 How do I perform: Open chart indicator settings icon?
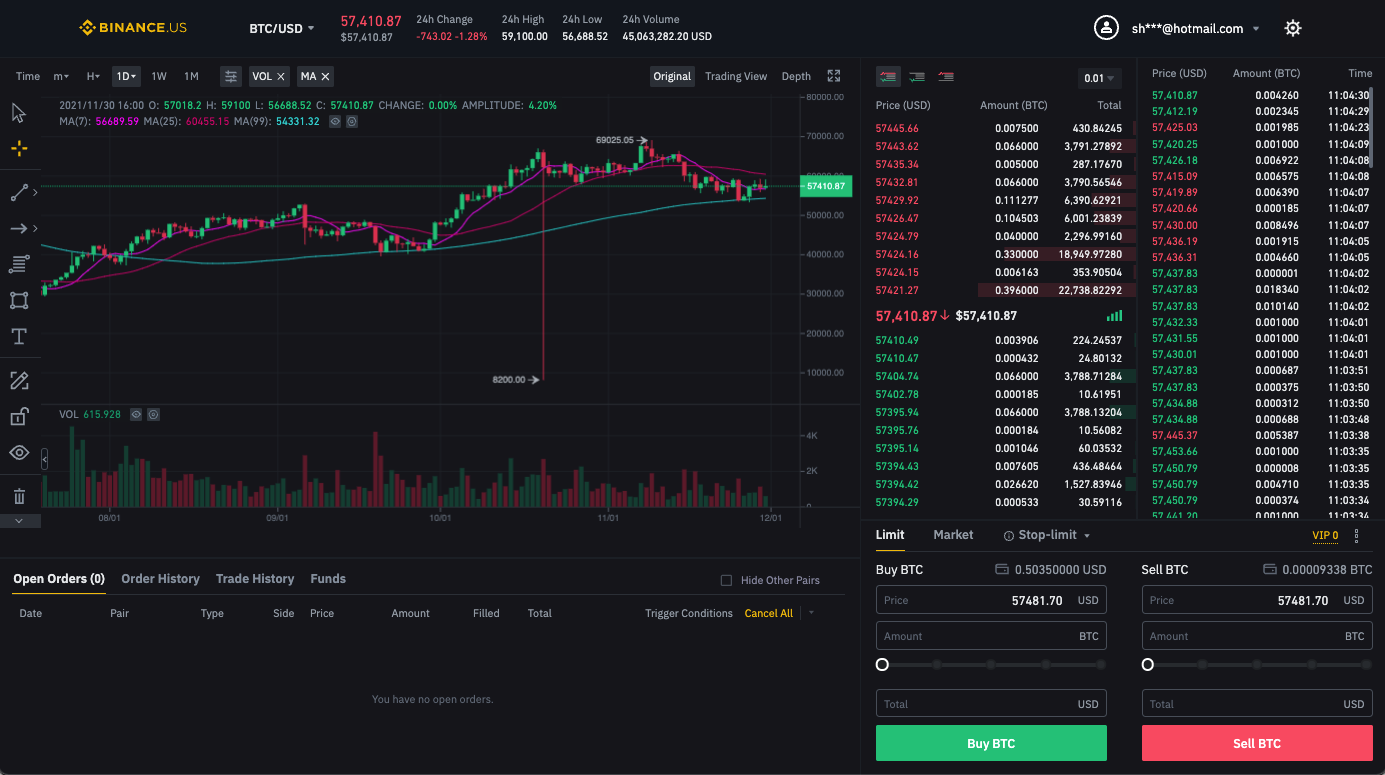click(231, 76)
